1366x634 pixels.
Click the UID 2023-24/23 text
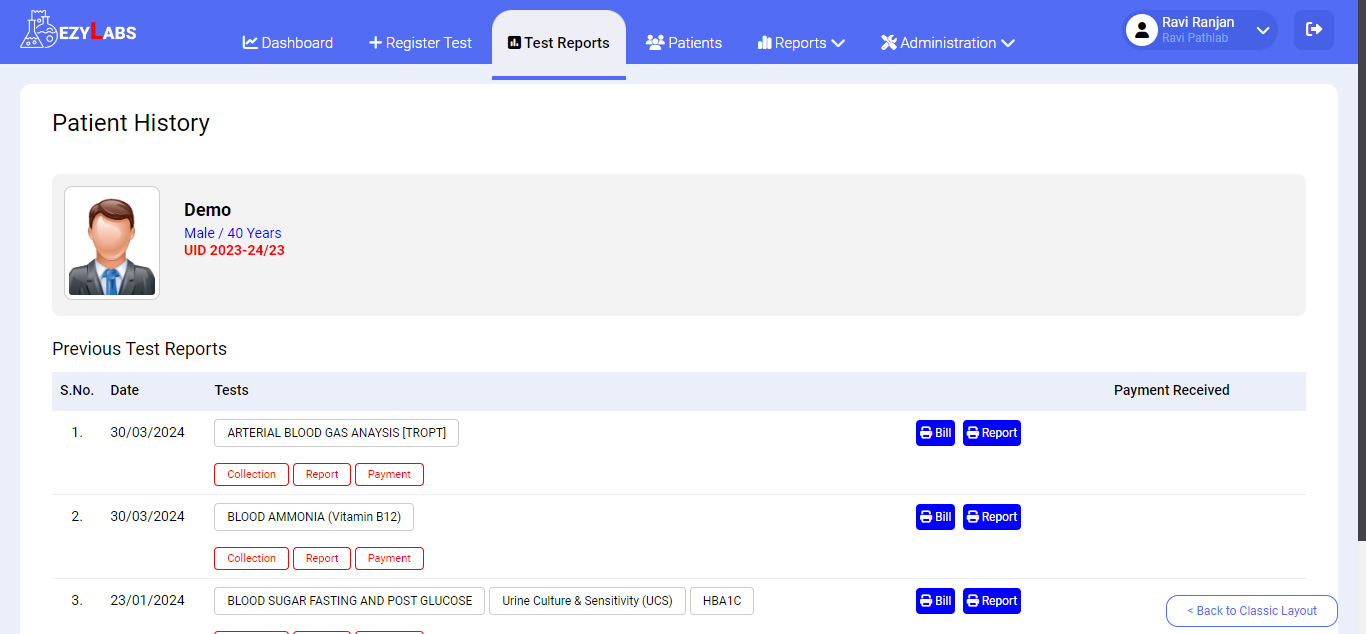(234, 250)
